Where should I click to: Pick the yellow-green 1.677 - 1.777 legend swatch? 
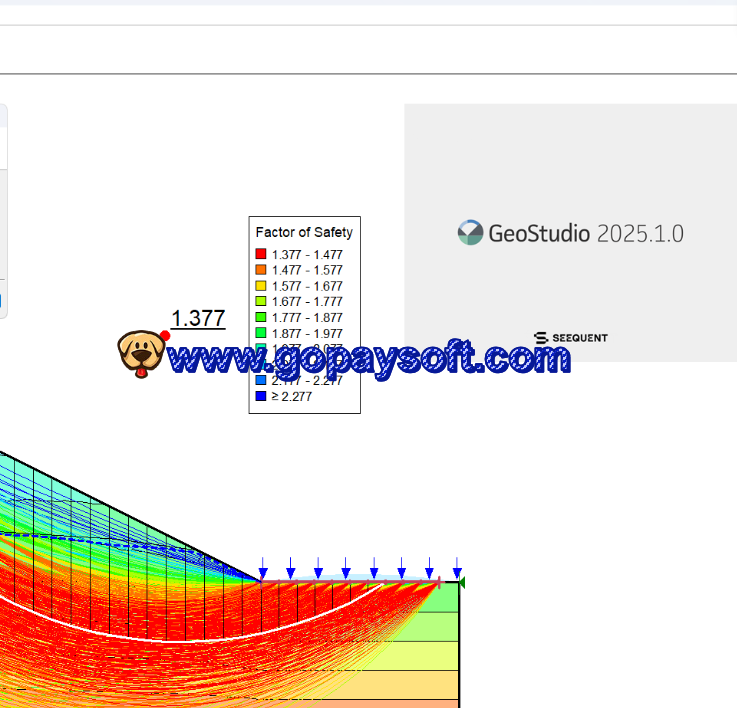click(x=261, y=301)
